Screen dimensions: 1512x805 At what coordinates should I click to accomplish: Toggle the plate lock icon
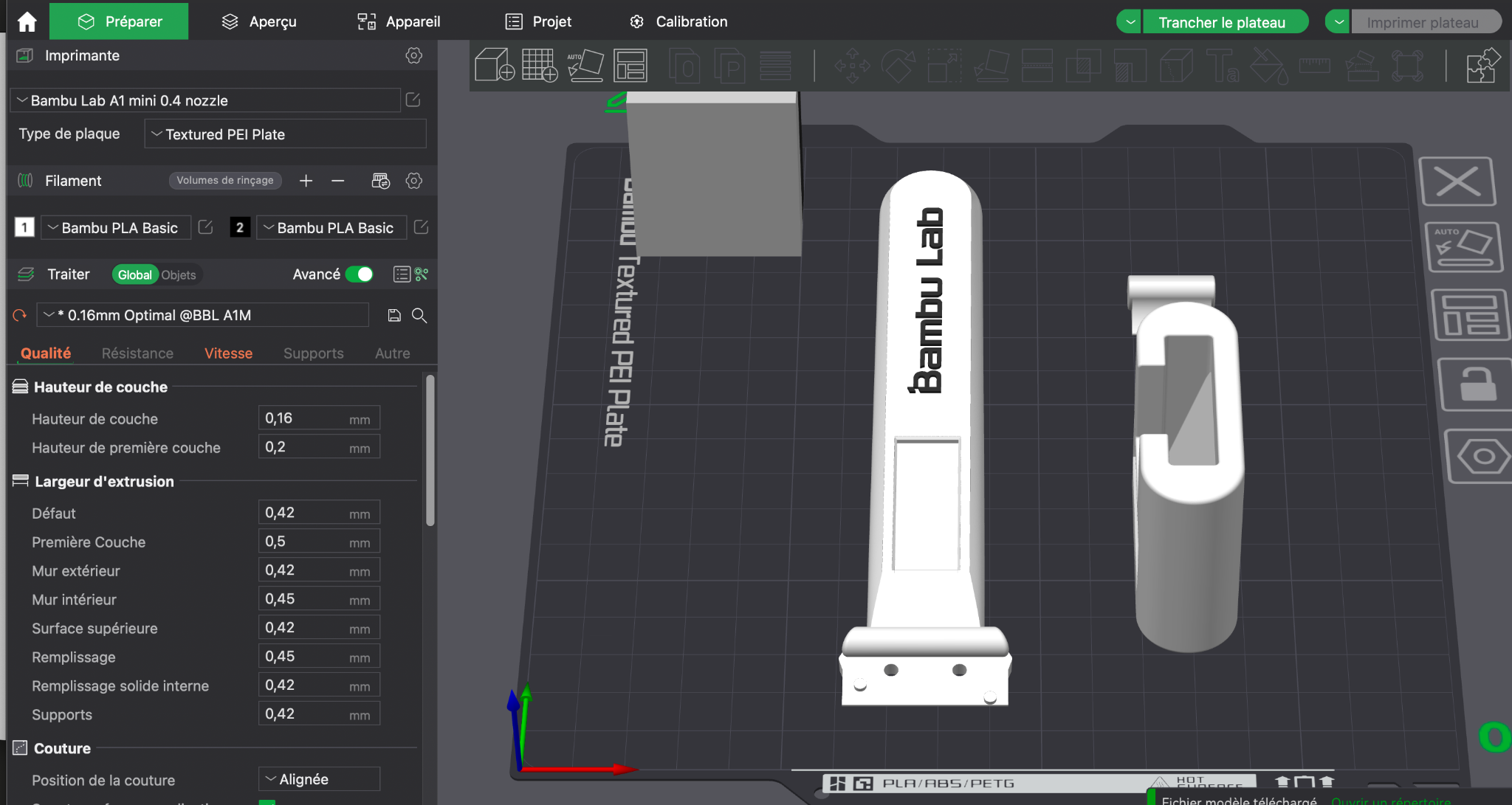[x=1476, y=384]
